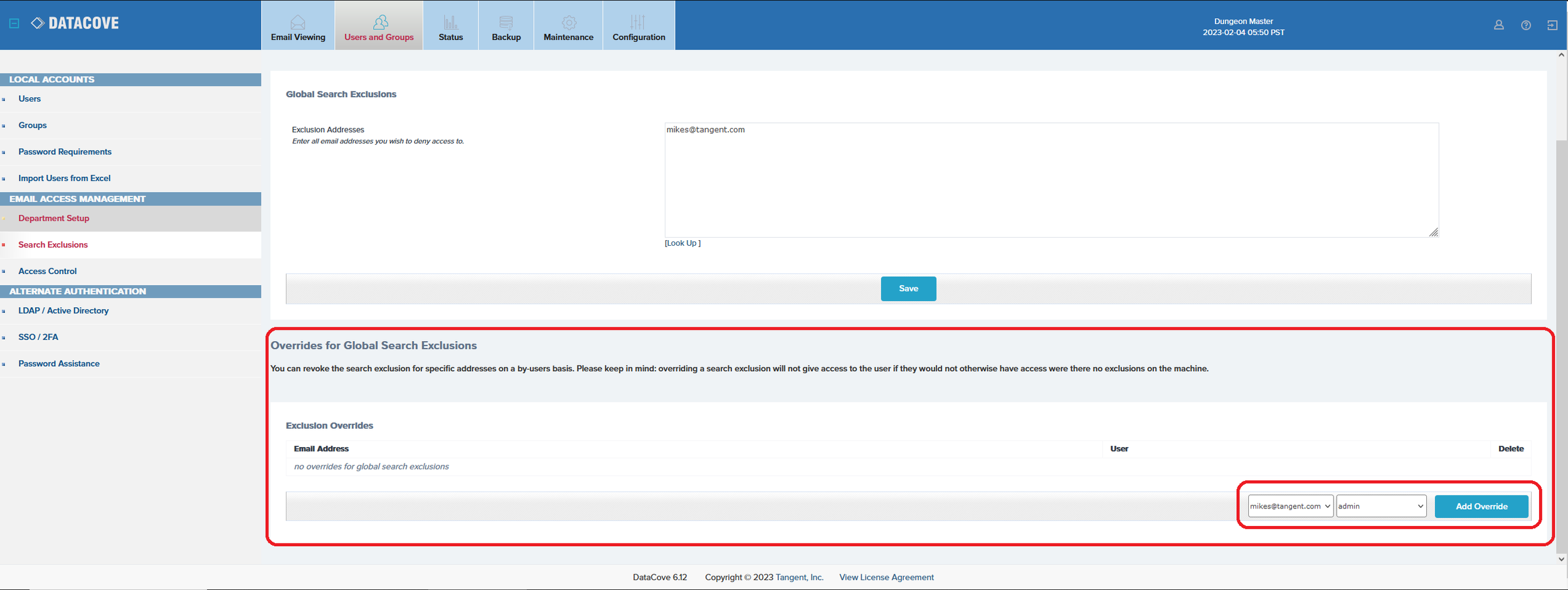Click the user profile icon in header
The image size is (1568, 590).
[x=1498, y=25]
